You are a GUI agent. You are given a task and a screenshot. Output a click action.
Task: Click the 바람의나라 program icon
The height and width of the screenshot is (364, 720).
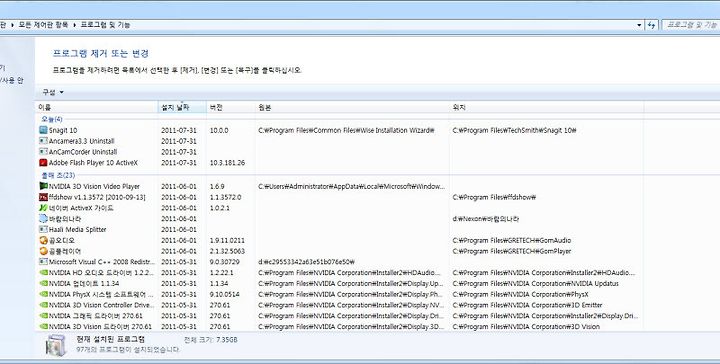pyautogui.click(x=43, y=219)
